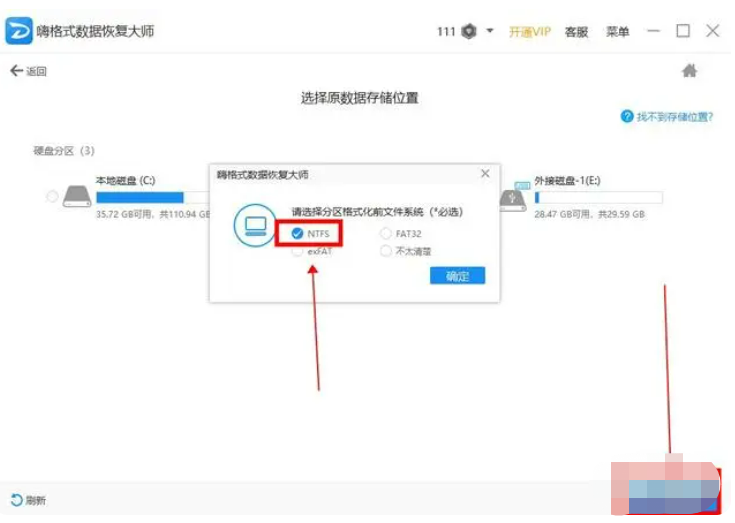Open 客服 customer service
The height and width of the screenshot is (523, 735).
click(x=577, y=32)
